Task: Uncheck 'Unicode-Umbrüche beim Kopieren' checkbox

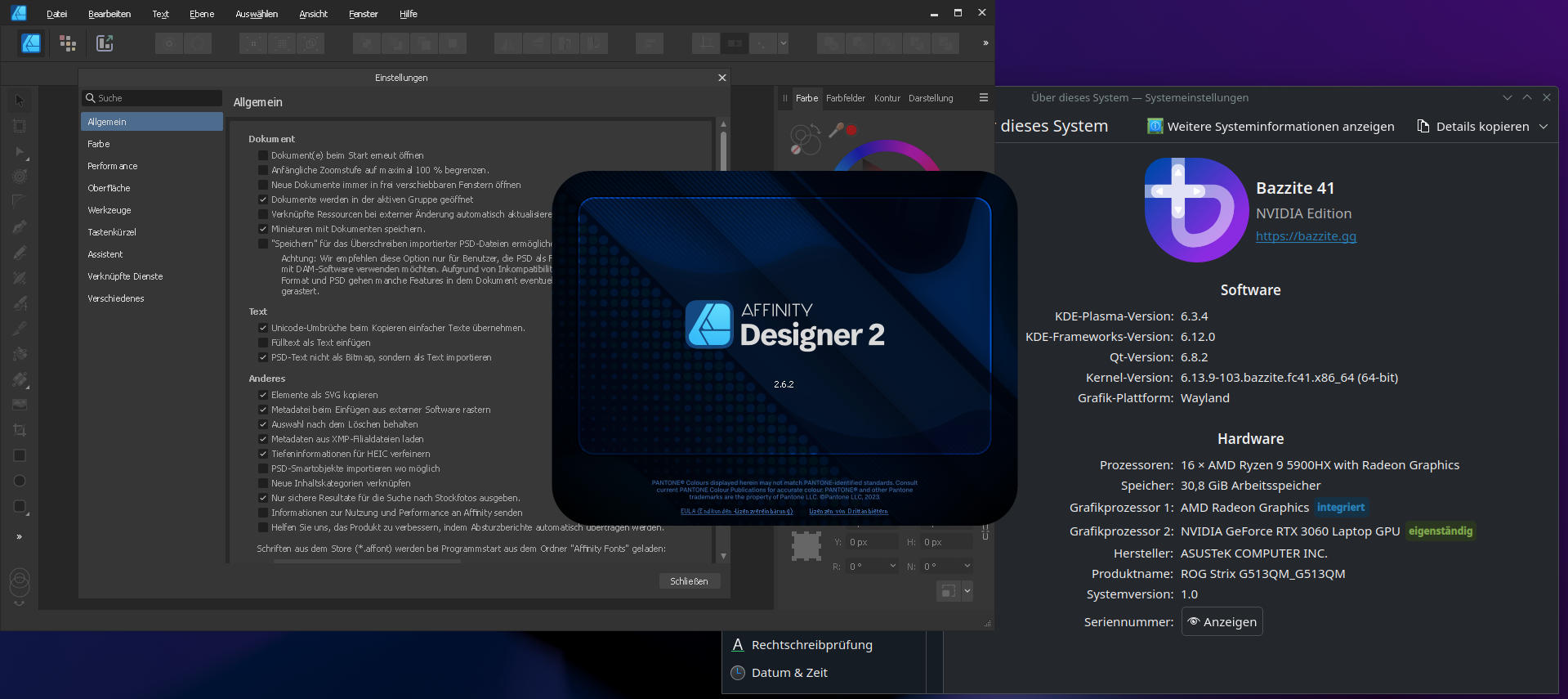Action: [x=263, y=328]
